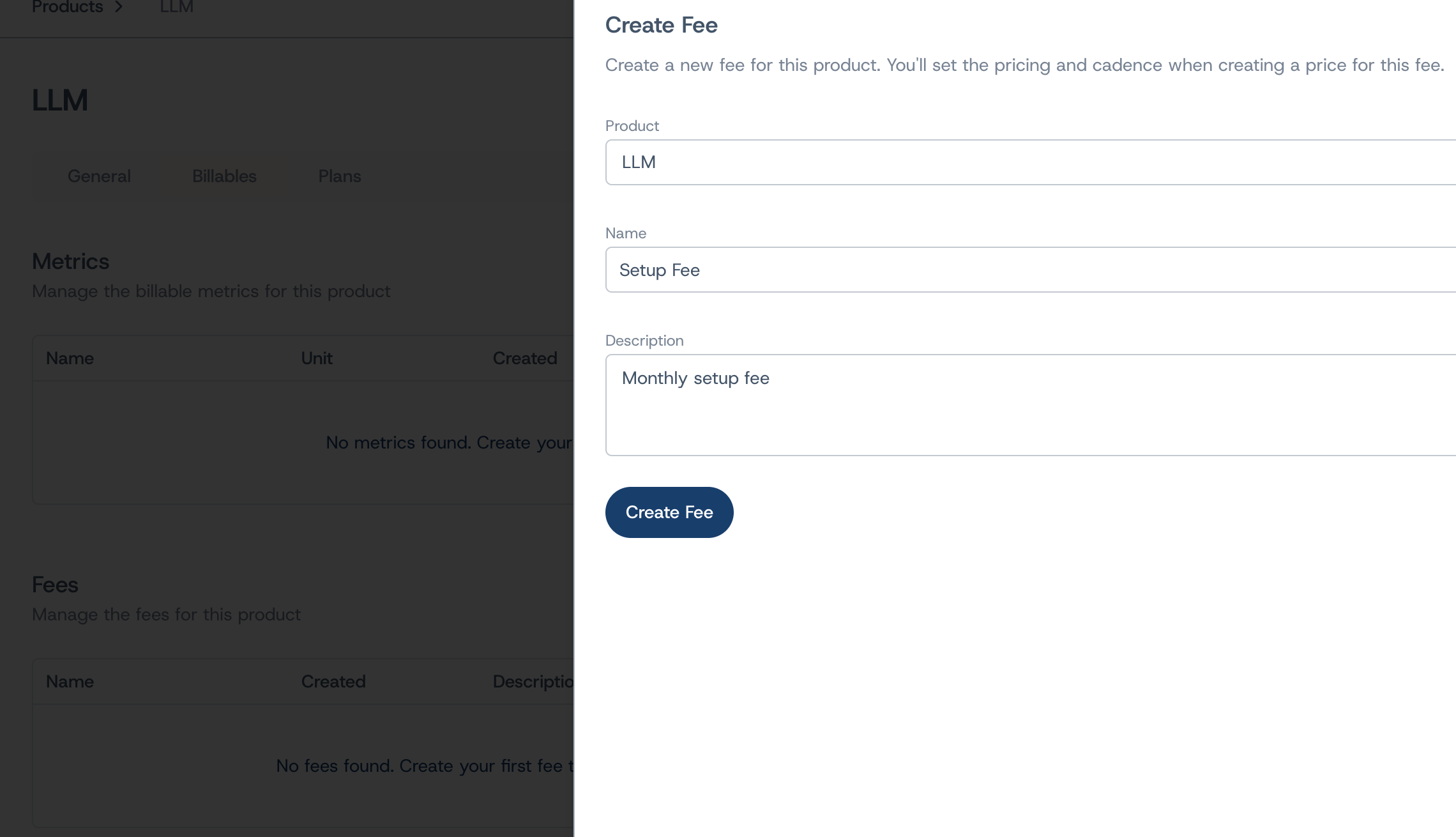Select the Name column header under Metrics
Viewport: 1456px width, 837px height.
click(70, 358)
